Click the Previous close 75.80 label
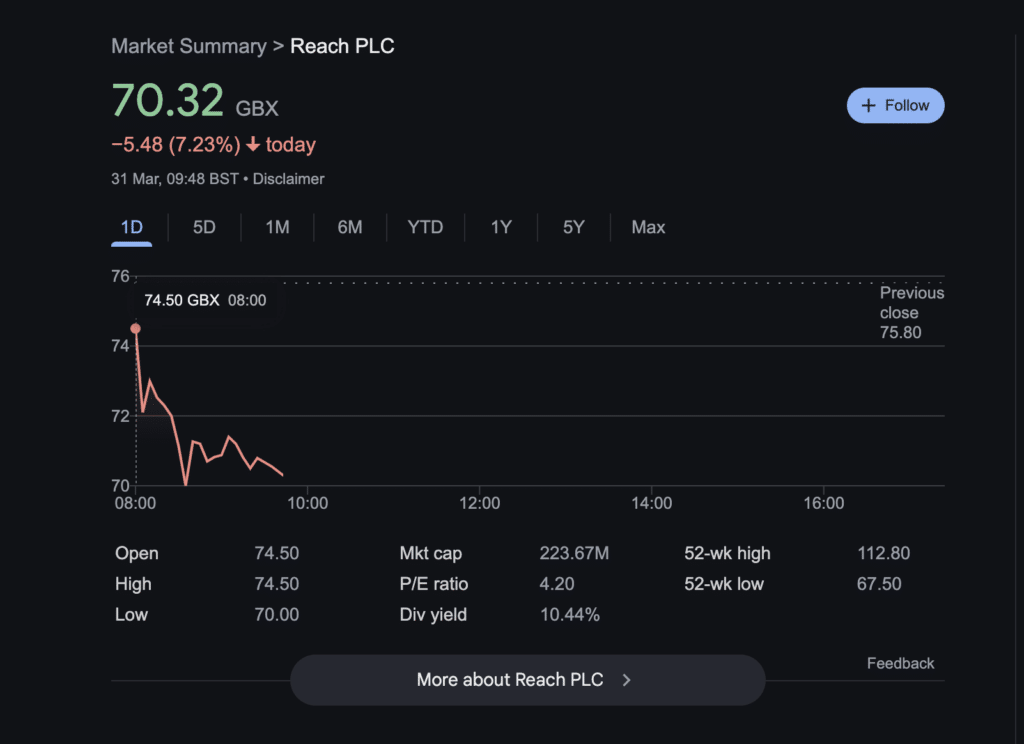 pos(911,312)
